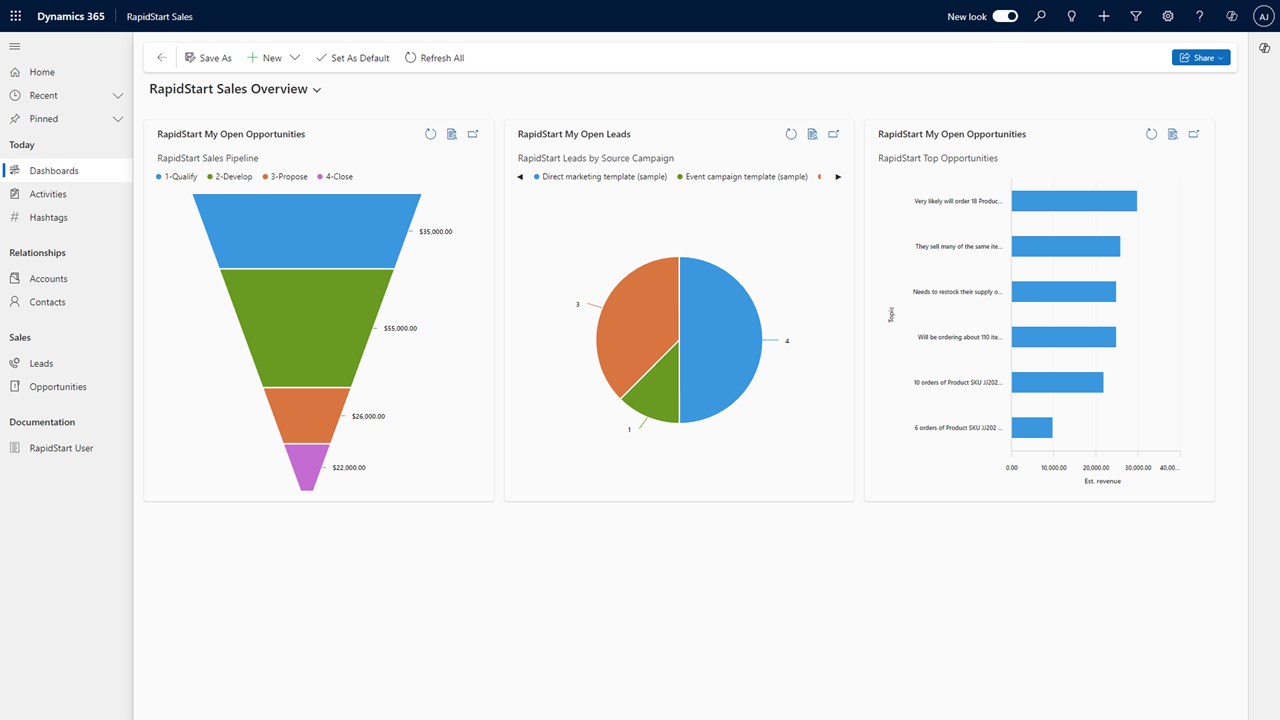
Task: Click the 'Very likely will order 18' bar
Action: point(1074,201)
